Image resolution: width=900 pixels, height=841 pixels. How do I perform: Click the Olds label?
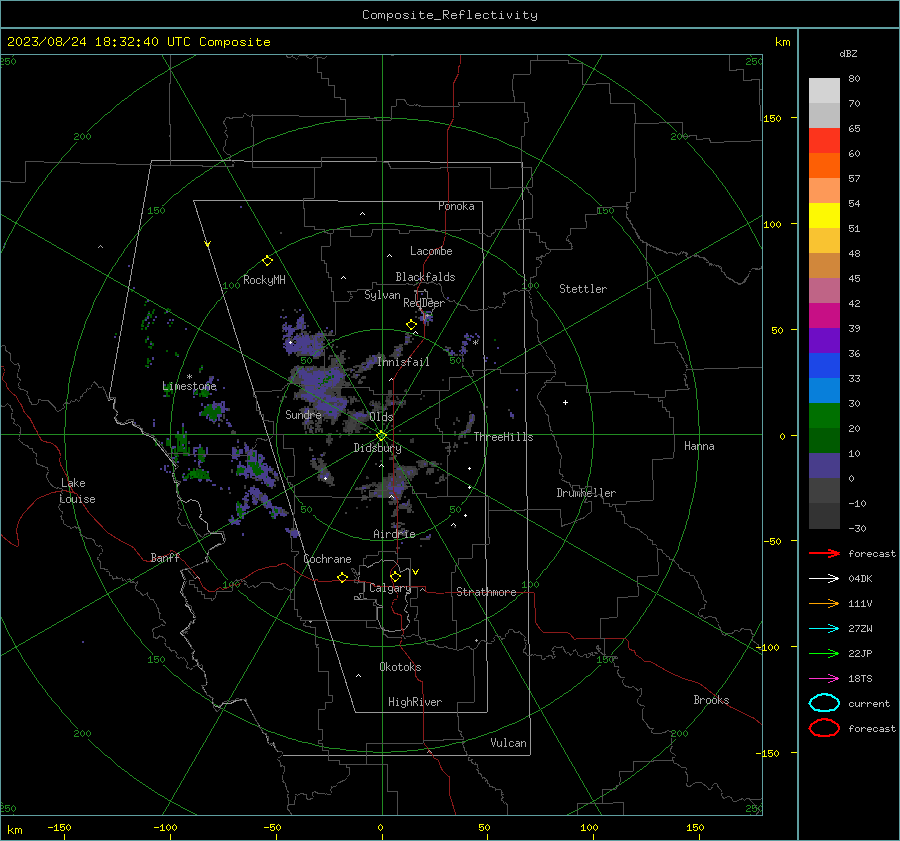pos(381,417)
